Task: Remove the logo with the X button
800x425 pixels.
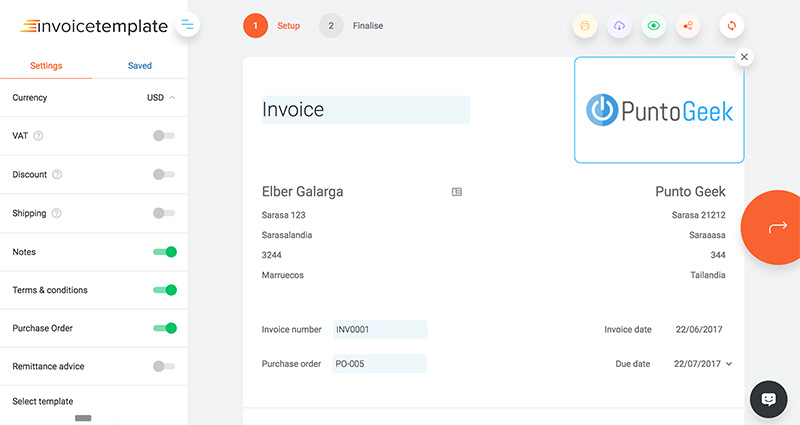Action: click(743, 58)
